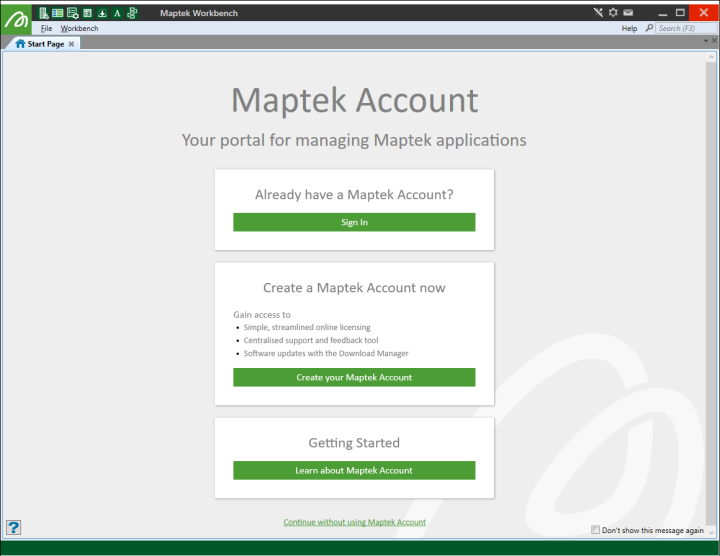Click 'Software updates with the Download Manager' text
Image resolution: width=720 pixels, height=556 pixels.
326,353
